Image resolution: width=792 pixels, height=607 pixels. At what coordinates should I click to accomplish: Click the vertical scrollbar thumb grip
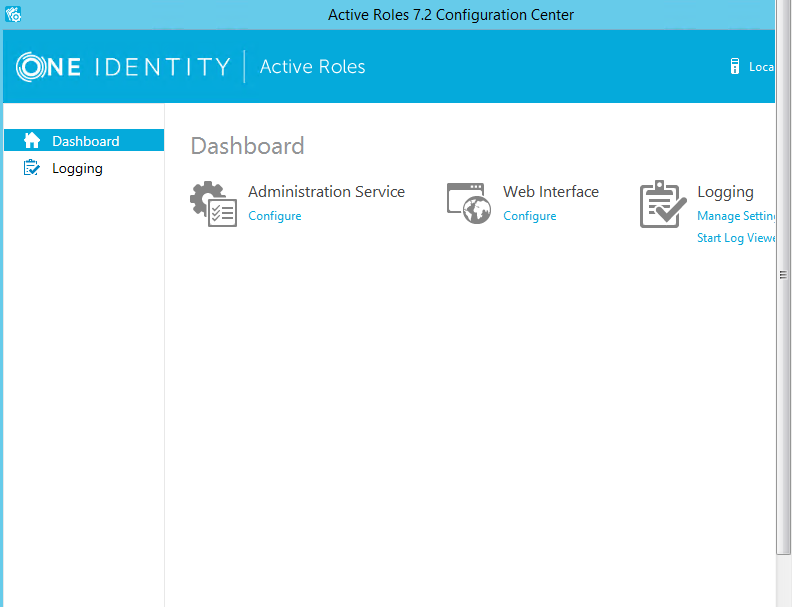point(783,275)
